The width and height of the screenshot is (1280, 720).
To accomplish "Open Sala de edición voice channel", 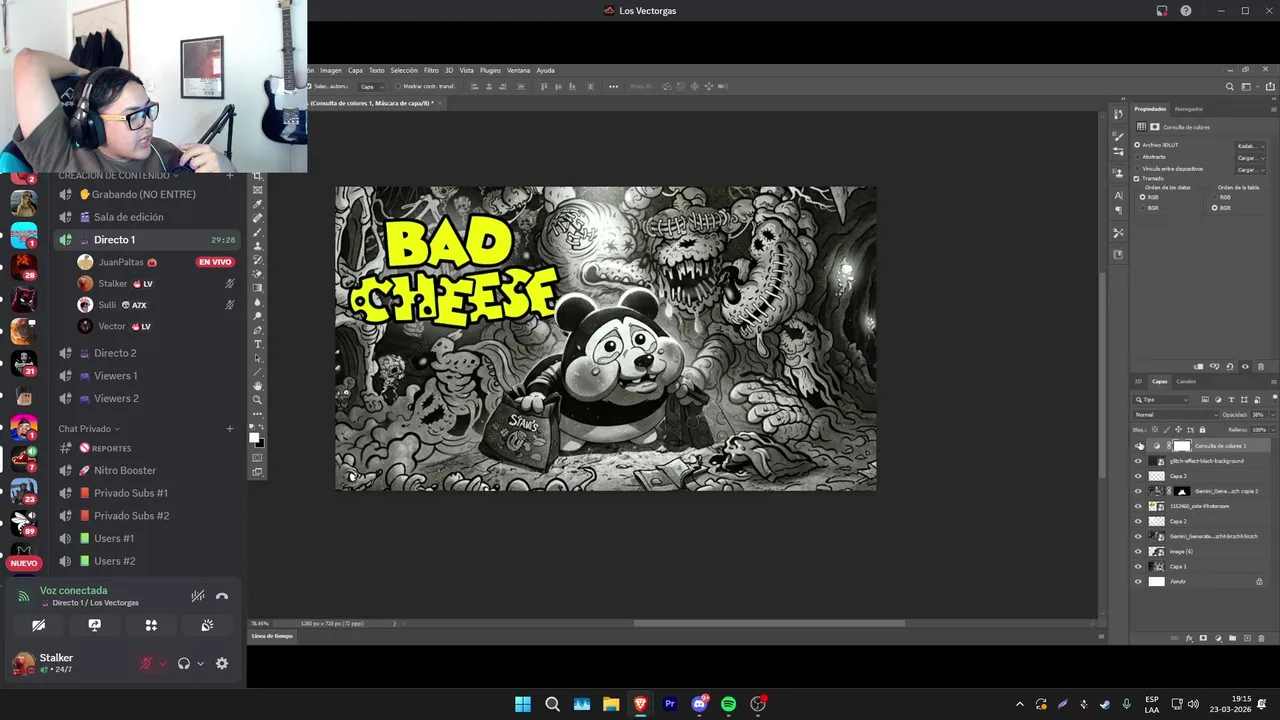I will pos(146,217).
